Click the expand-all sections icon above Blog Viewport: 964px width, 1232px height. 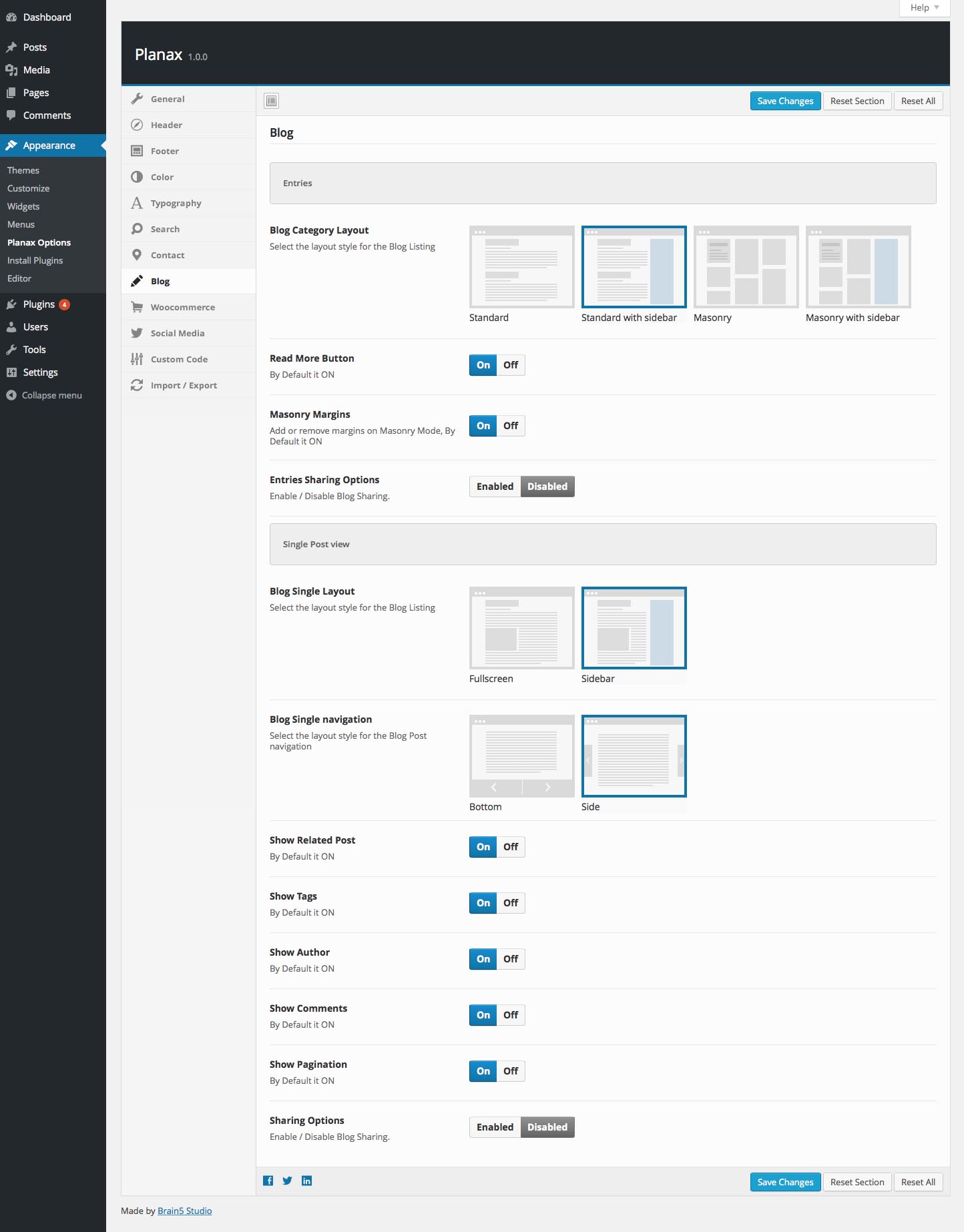(x=271, y=101)
